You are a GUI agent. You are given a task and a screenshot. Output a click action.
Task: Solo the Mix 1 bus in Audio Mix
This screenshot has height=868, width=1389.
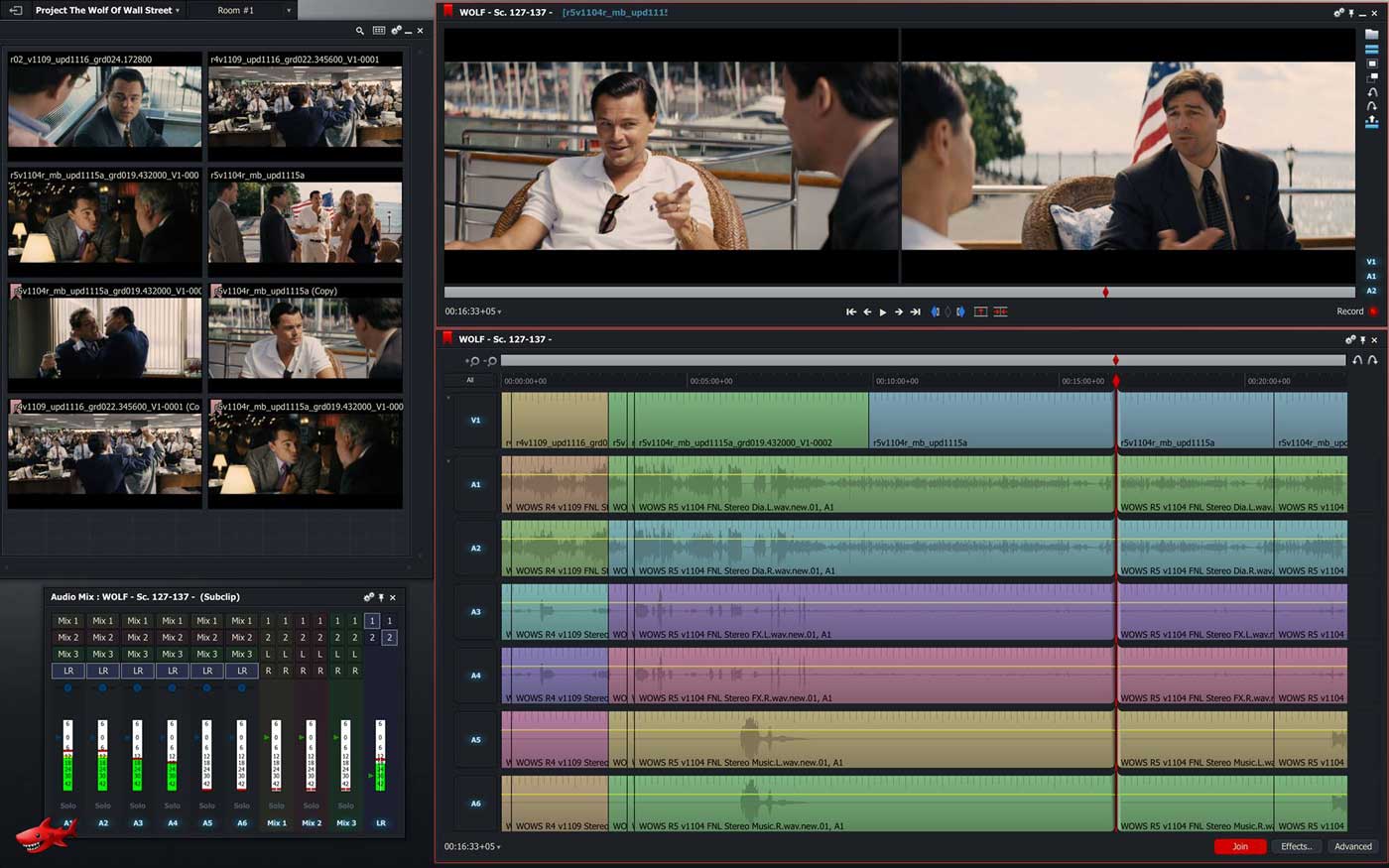coord(277,806)
